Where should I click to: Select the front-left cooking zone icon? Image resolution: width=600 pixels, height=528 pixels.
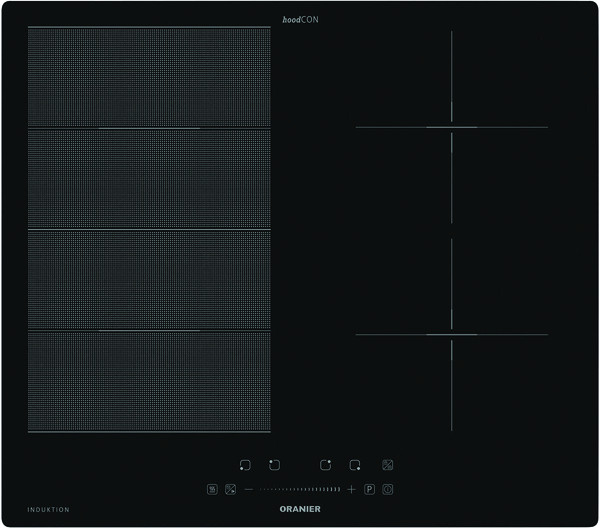(245, 465)
